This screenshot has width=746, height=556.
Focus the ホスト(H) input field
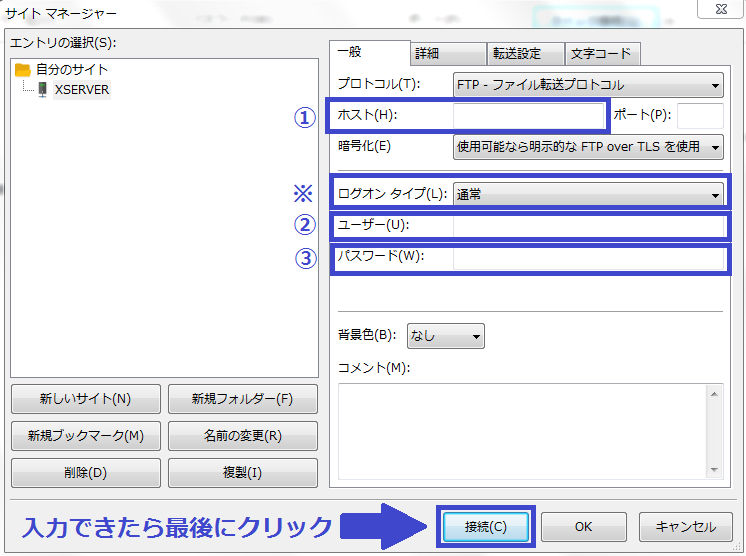point(529,116)
